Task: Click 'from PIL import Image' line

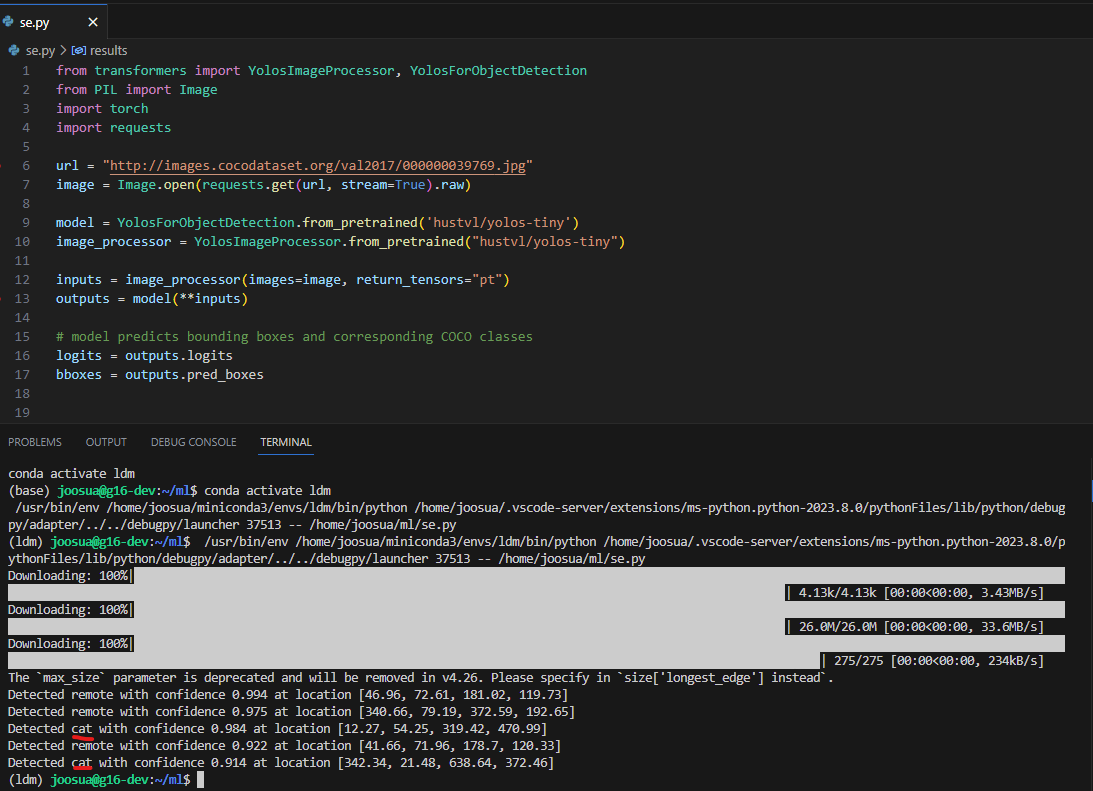Action: point(137,90)
